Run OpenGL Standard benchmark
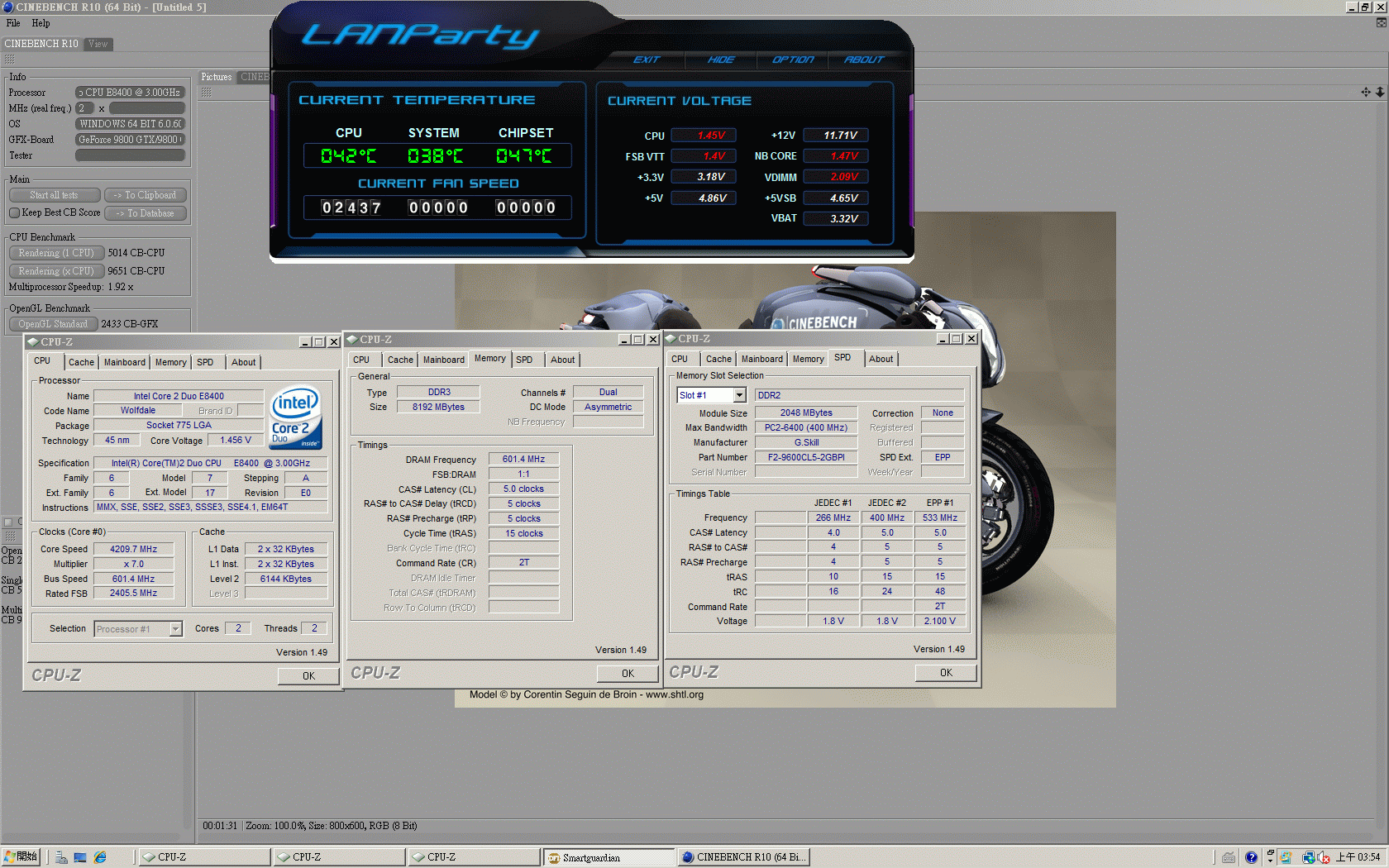1389x868 pixels. (53, 324)
